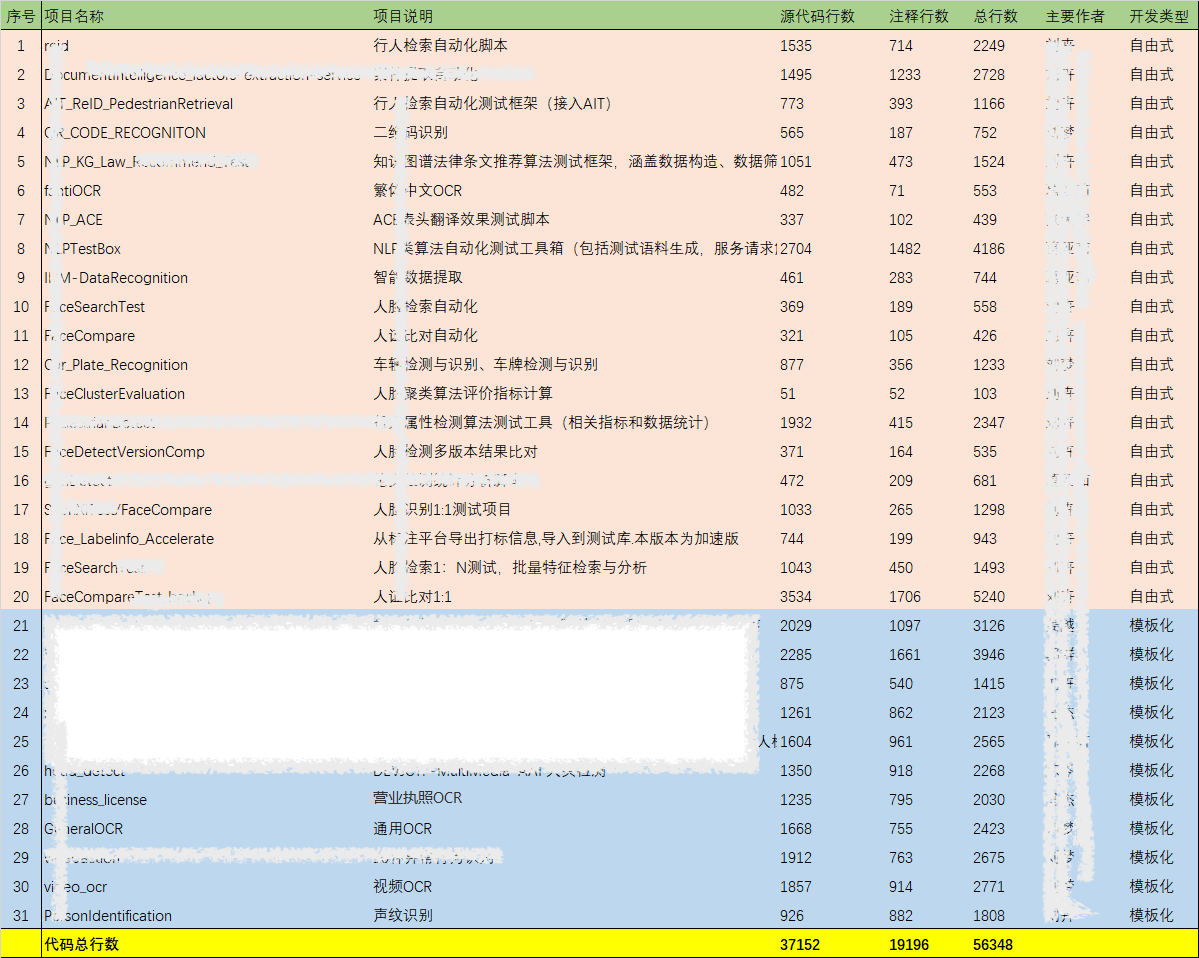Click comment lines value 540
The width and height of the screenshot is (1199, 958).
click(901, 685)
